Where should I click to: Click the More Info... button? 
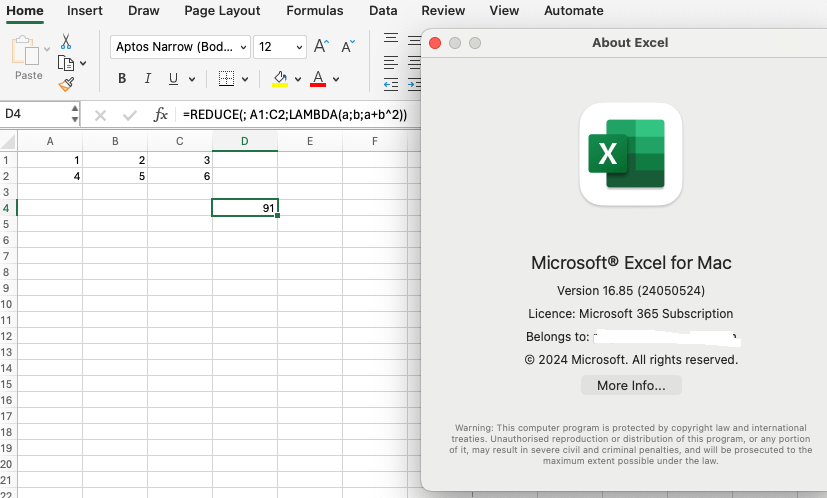631,385
